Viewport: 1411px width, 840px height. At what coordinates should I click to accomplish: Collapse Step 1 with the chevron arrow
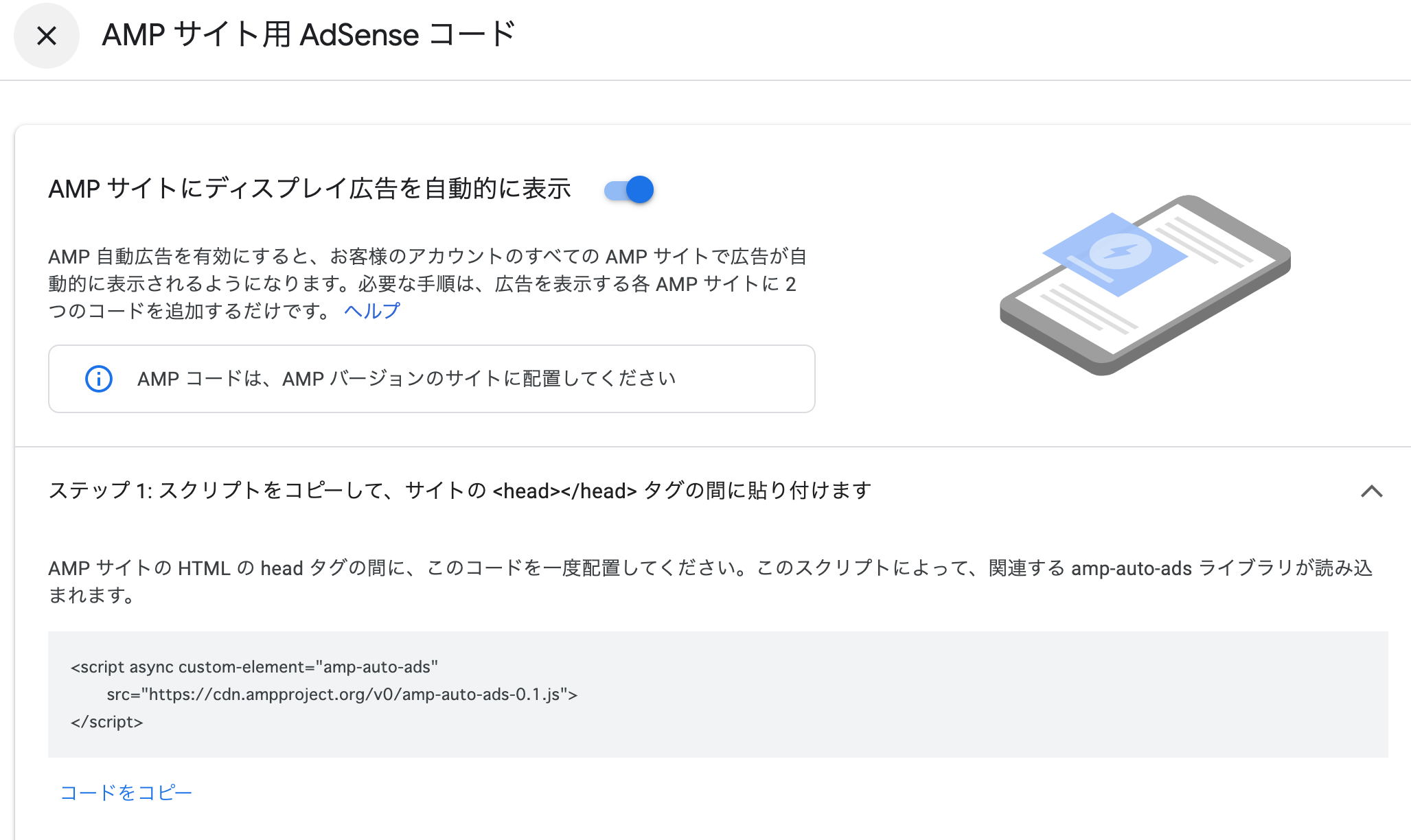1371,491
